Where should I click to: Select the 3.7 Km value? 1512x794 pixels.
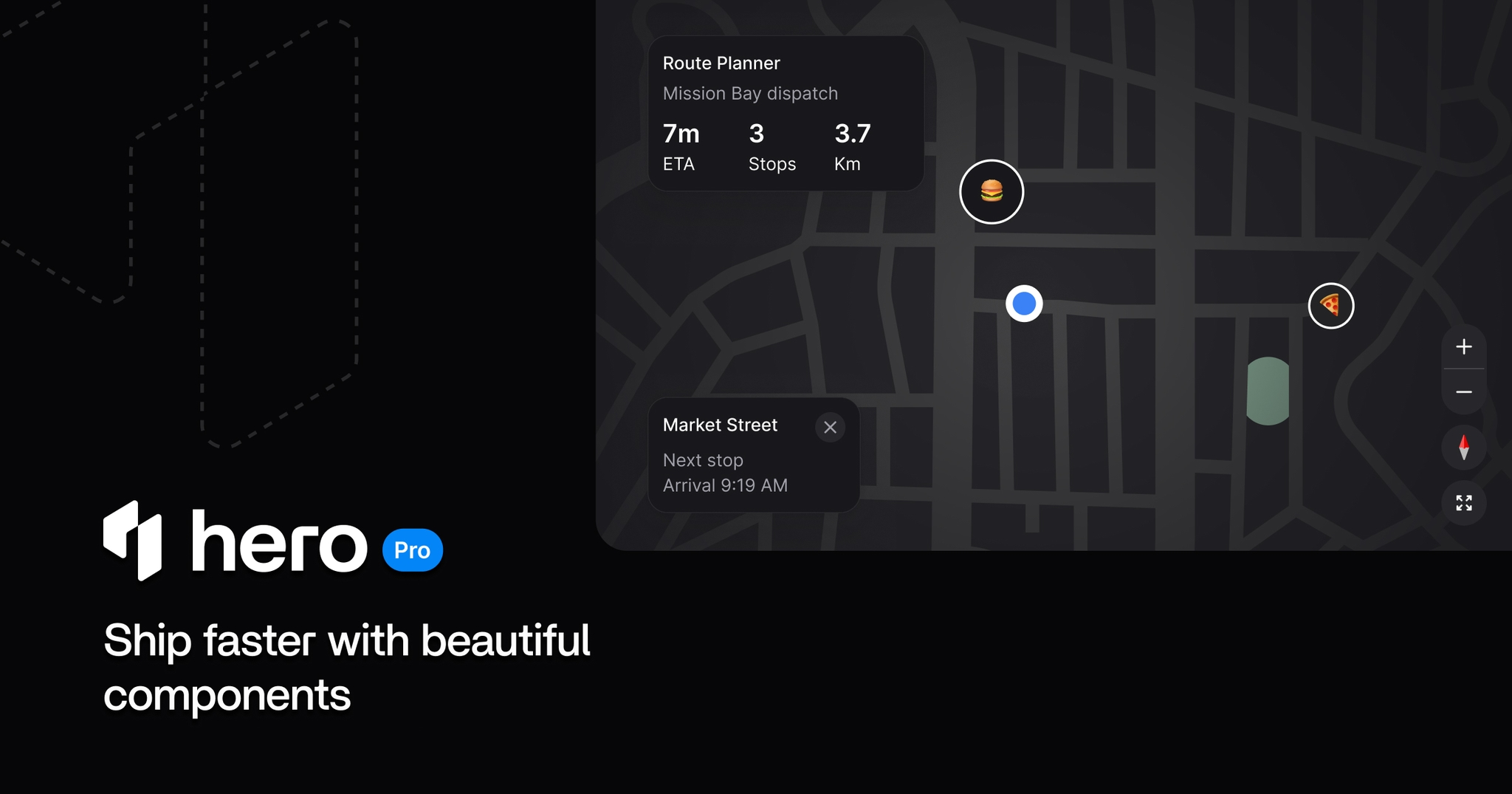(x=853, y=134)
